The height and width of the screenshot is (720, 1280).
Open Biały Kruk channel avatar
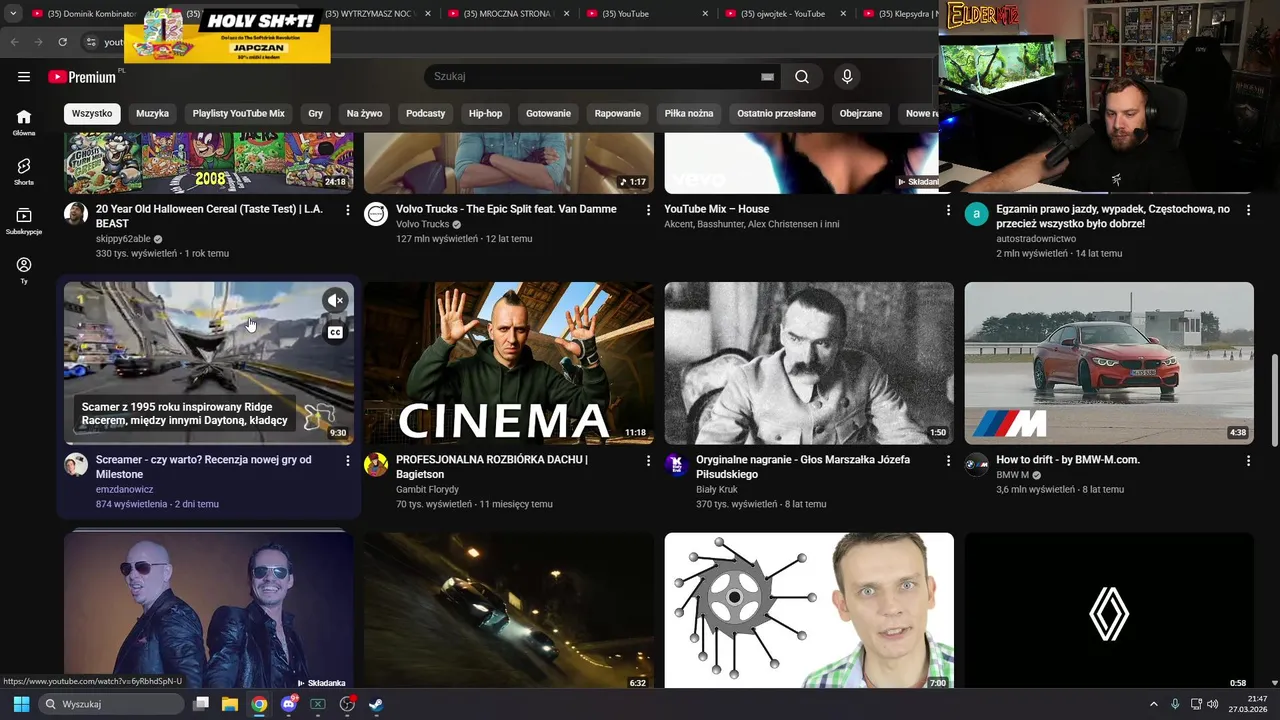tap(676, 464)
